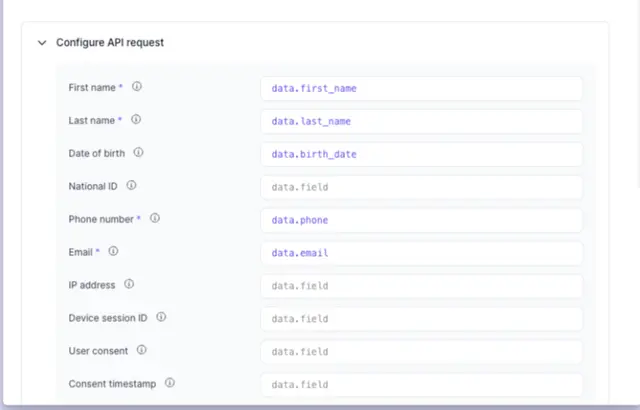The width and height of the screenshot is (640, 410).
Task: Click the User consent label
Action: pyautogui.click(x=98, y=351)
